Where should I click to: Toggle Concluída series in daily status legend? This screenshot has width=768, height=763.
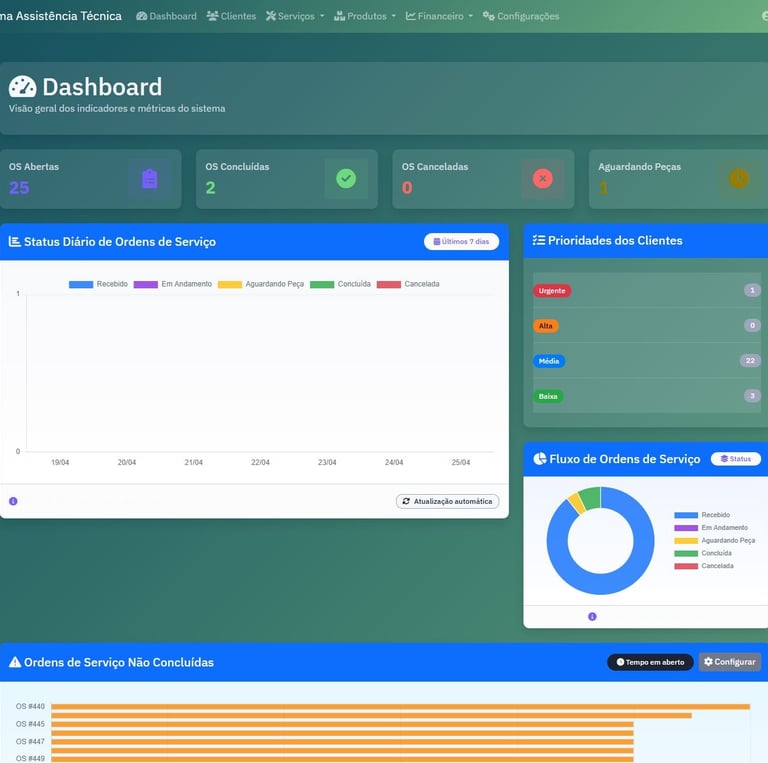pos(340,284)
